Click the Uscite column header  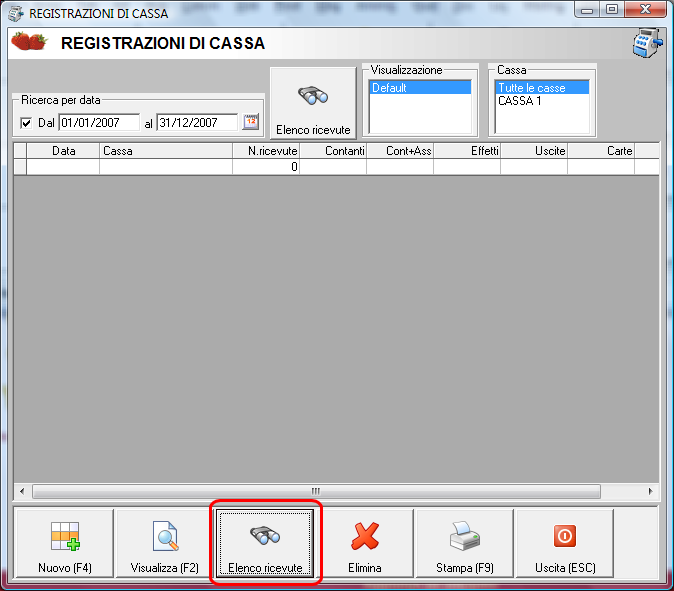tap(534, 151)
